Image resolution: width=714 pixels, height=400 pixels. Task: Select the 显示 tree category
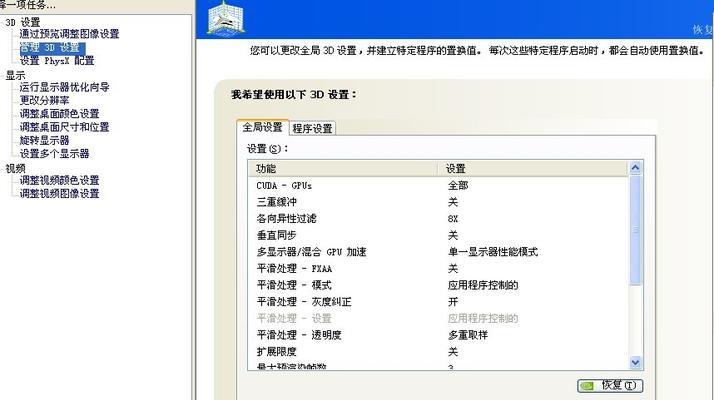coord(15,75)
